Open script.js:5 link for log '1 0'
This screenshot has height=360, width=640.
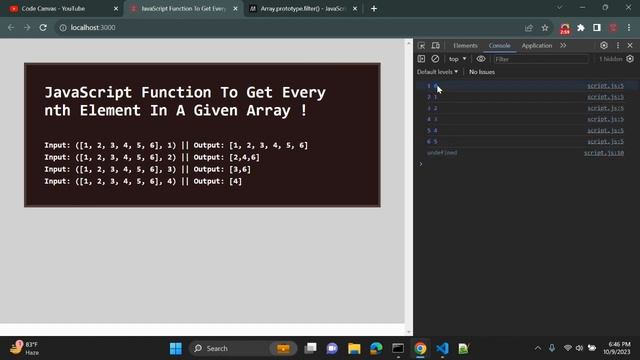(x=605, y=86)
